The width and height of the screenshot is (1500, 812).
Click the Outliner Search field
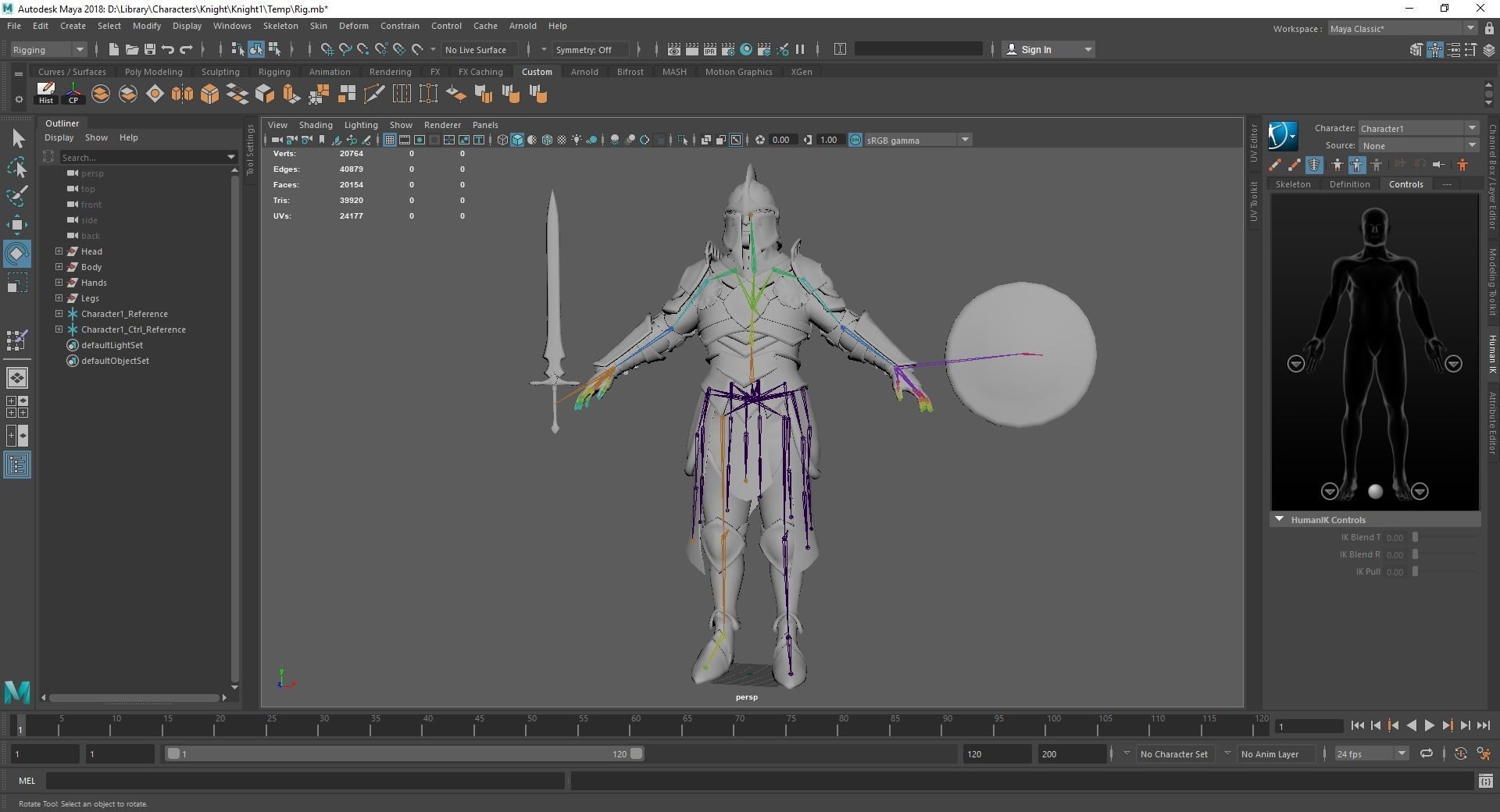click(145, 157)
